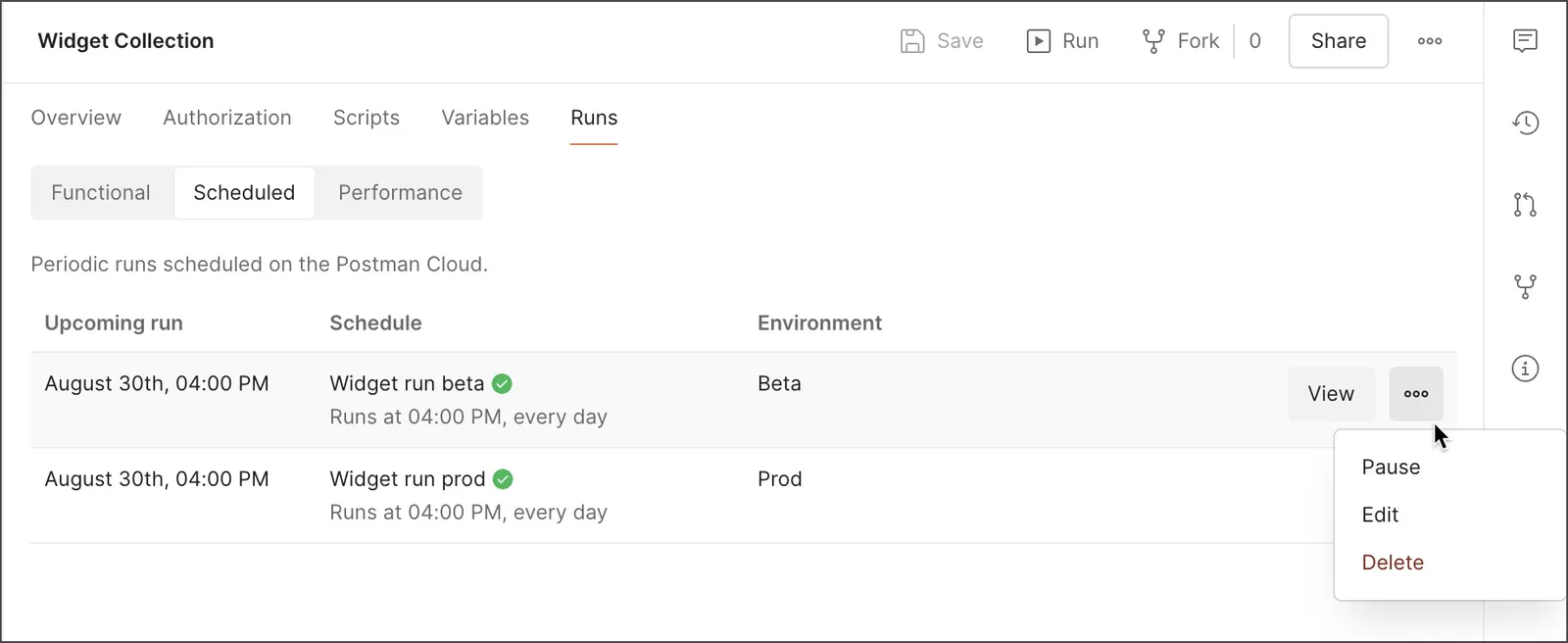
Task: Click the Save button
Action: click(x=942, y=41)
